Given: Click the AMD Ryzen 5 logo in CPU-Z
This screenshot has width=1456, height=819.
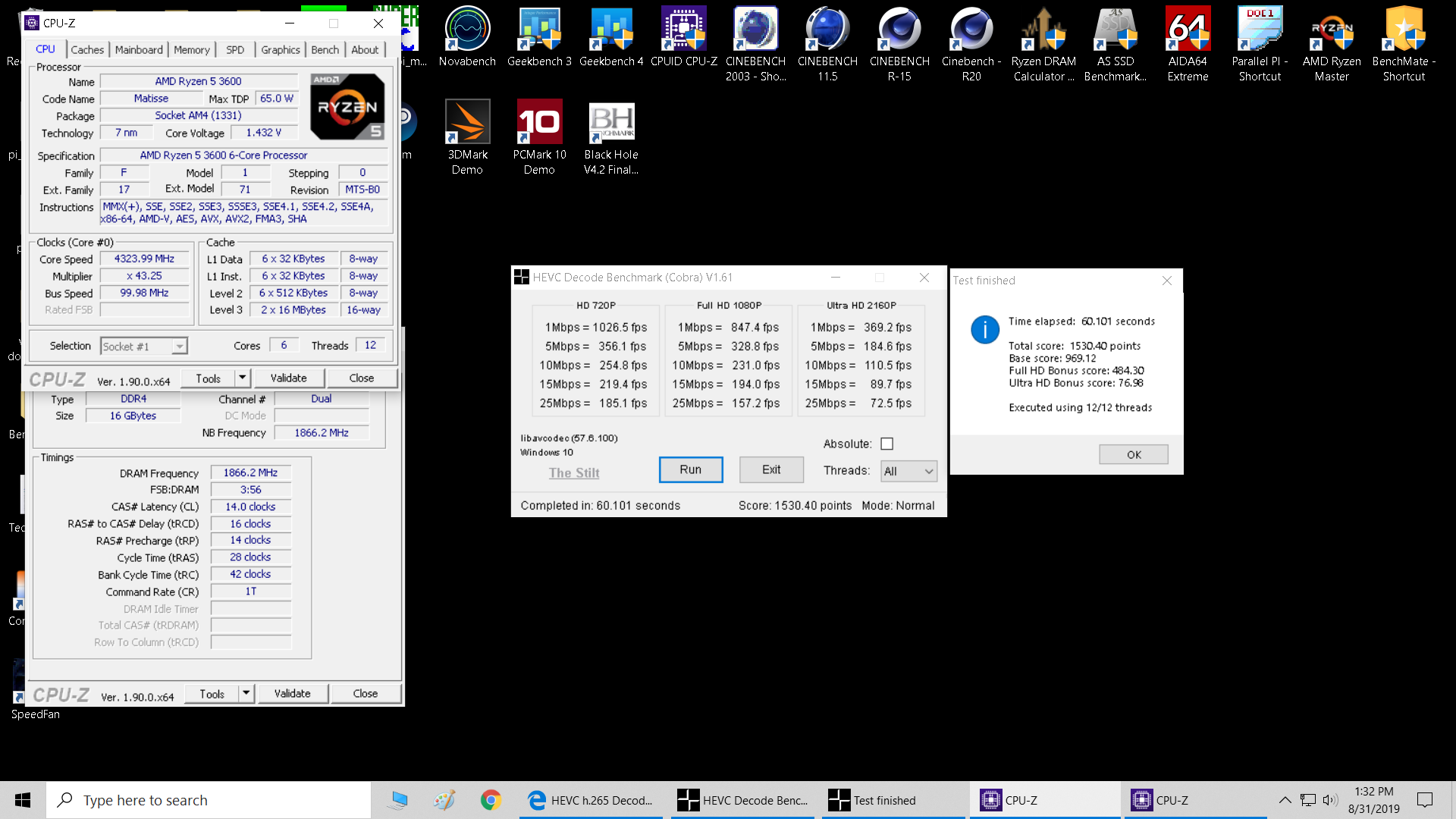Looking at the screenshot, I should (347, 106).
